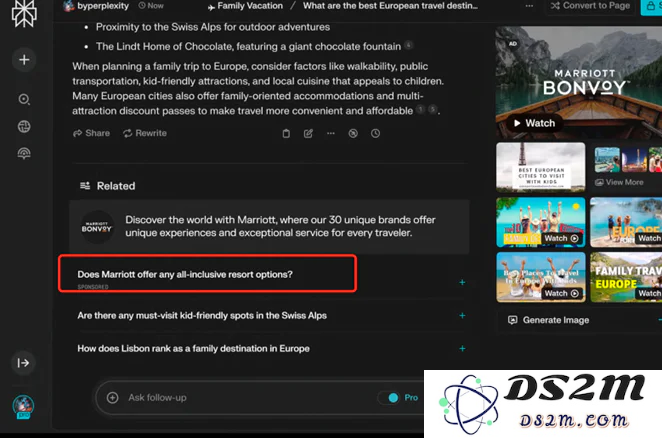Click Convert to Page button
Image resolution: width=662 pixels, height=438 pixels.
[590, 6]
